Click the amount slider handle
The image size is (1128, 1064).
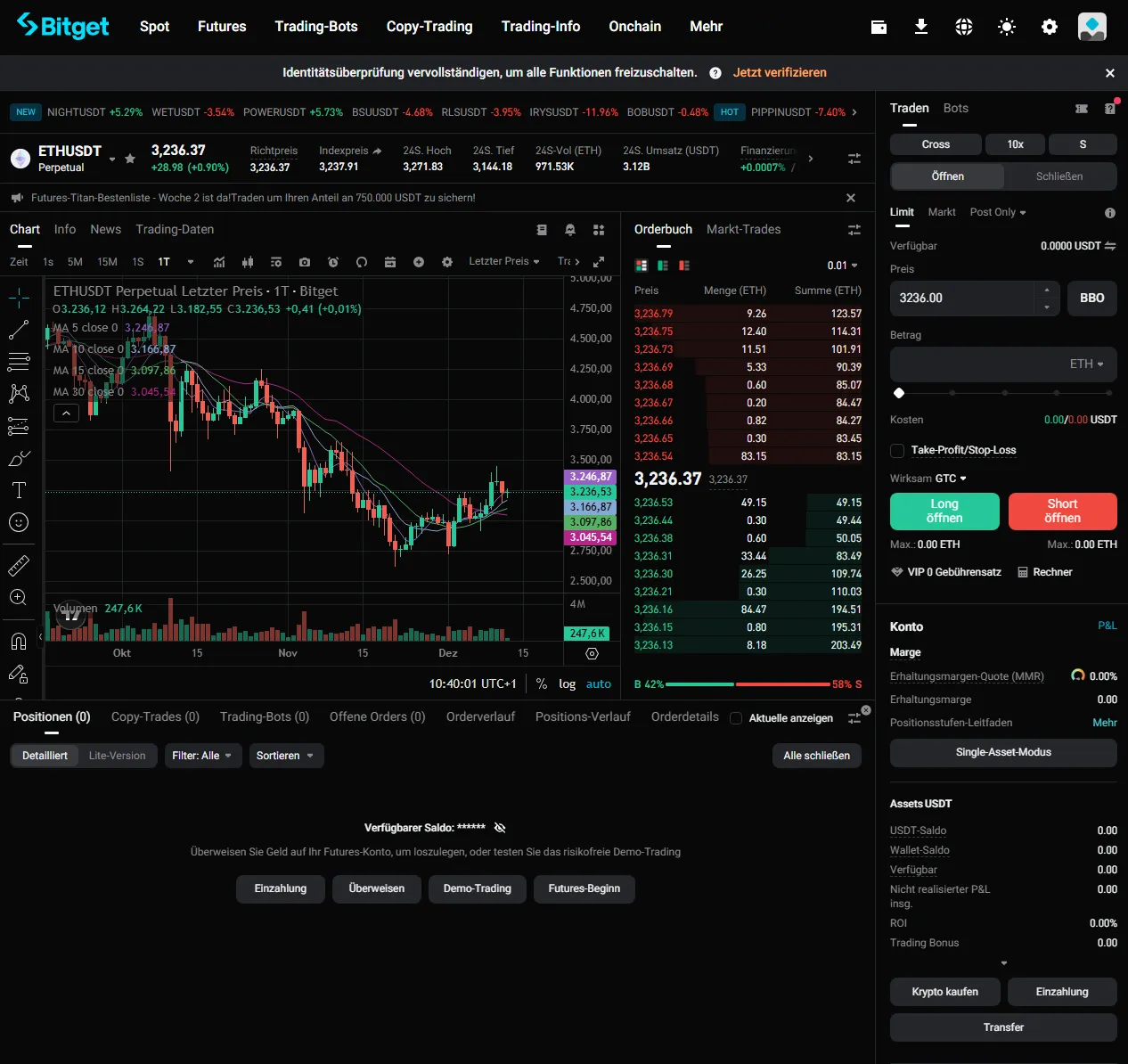pos(899,393)
